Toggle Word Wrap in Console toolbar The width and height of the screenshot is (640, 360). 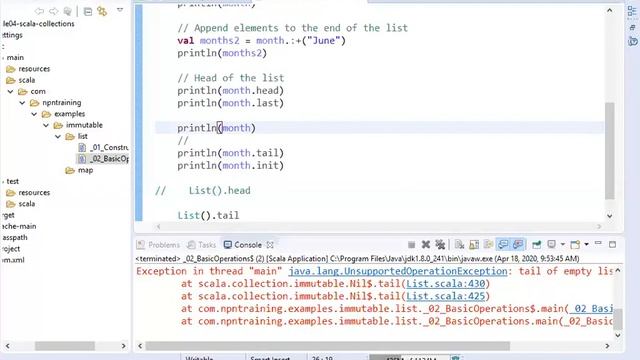[488, 244]
